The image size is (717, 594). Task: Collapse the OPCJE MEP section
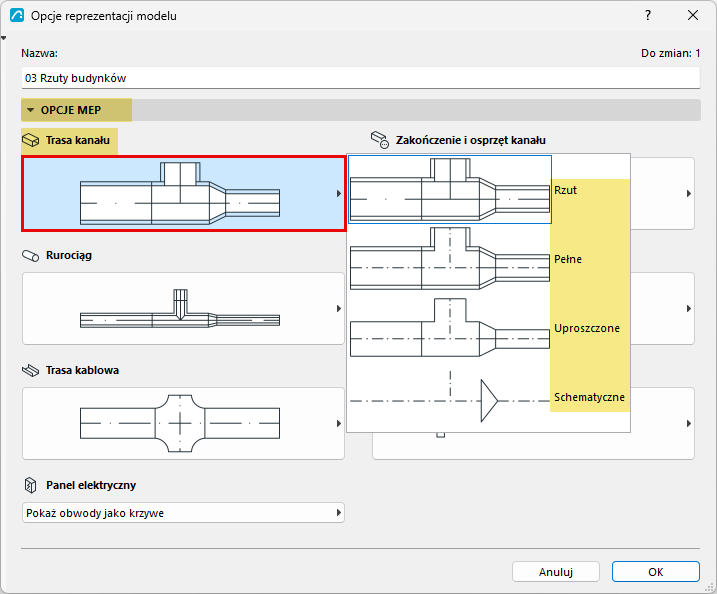point(31,110)
